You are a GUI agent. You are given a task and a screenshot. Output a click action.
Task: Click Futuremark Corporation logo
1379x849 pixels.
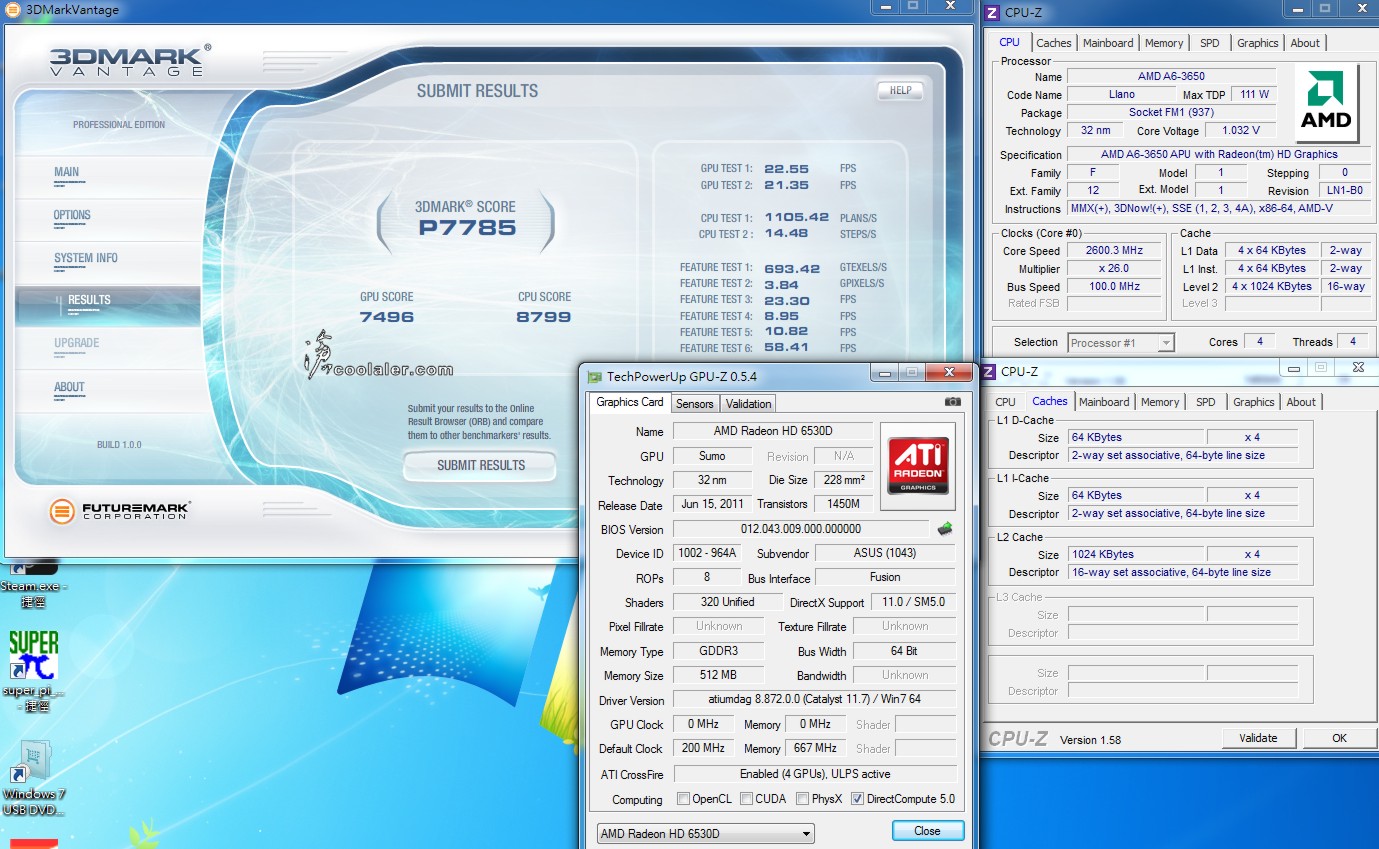(119, 511)
